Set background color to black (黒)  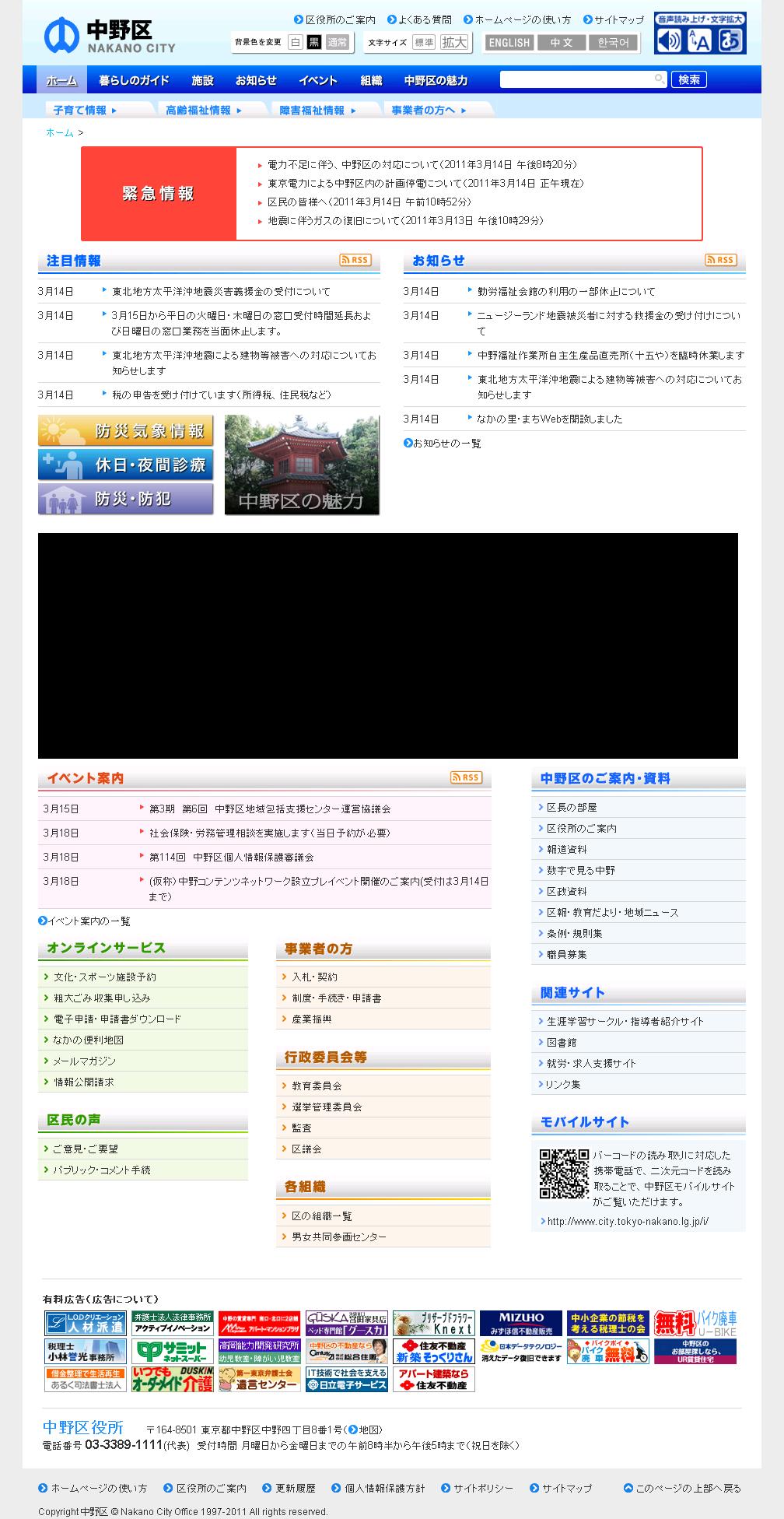(x=313, y=42)
